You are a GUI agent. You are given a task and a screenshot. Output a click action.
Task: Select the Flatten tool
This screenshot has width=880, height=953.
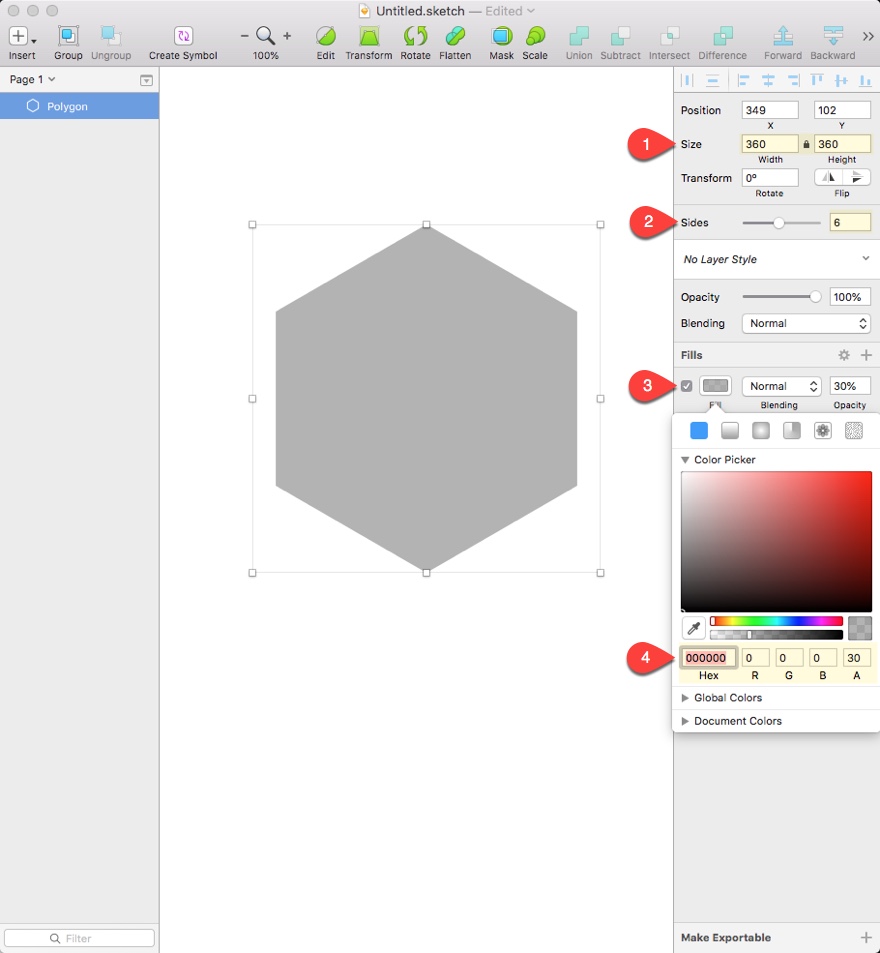[x=455, y=37]
